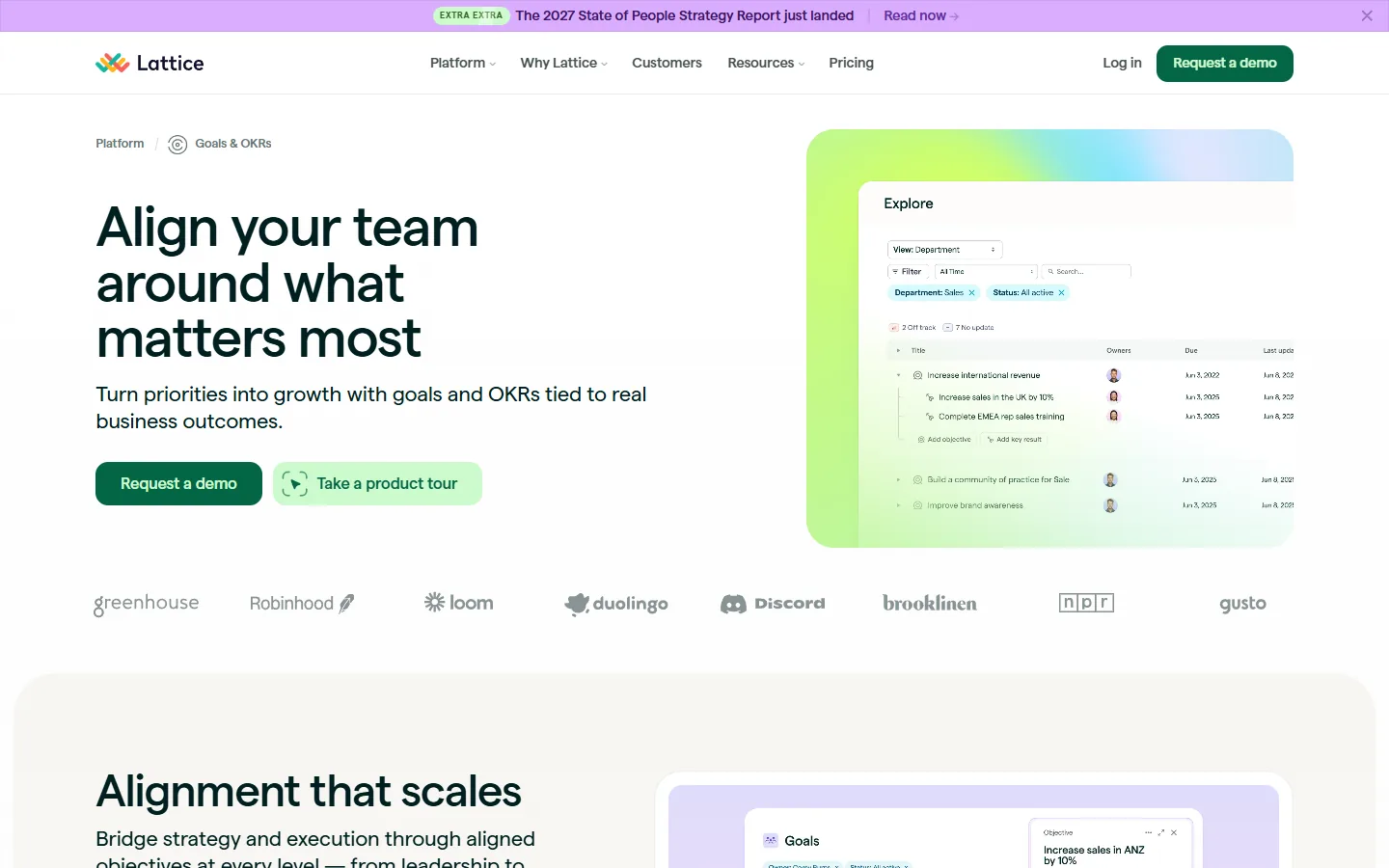This screenshot has width=1389, height=868.
Task: Click the off-track icon beside 2 Off track
Action: pos(894,328)
